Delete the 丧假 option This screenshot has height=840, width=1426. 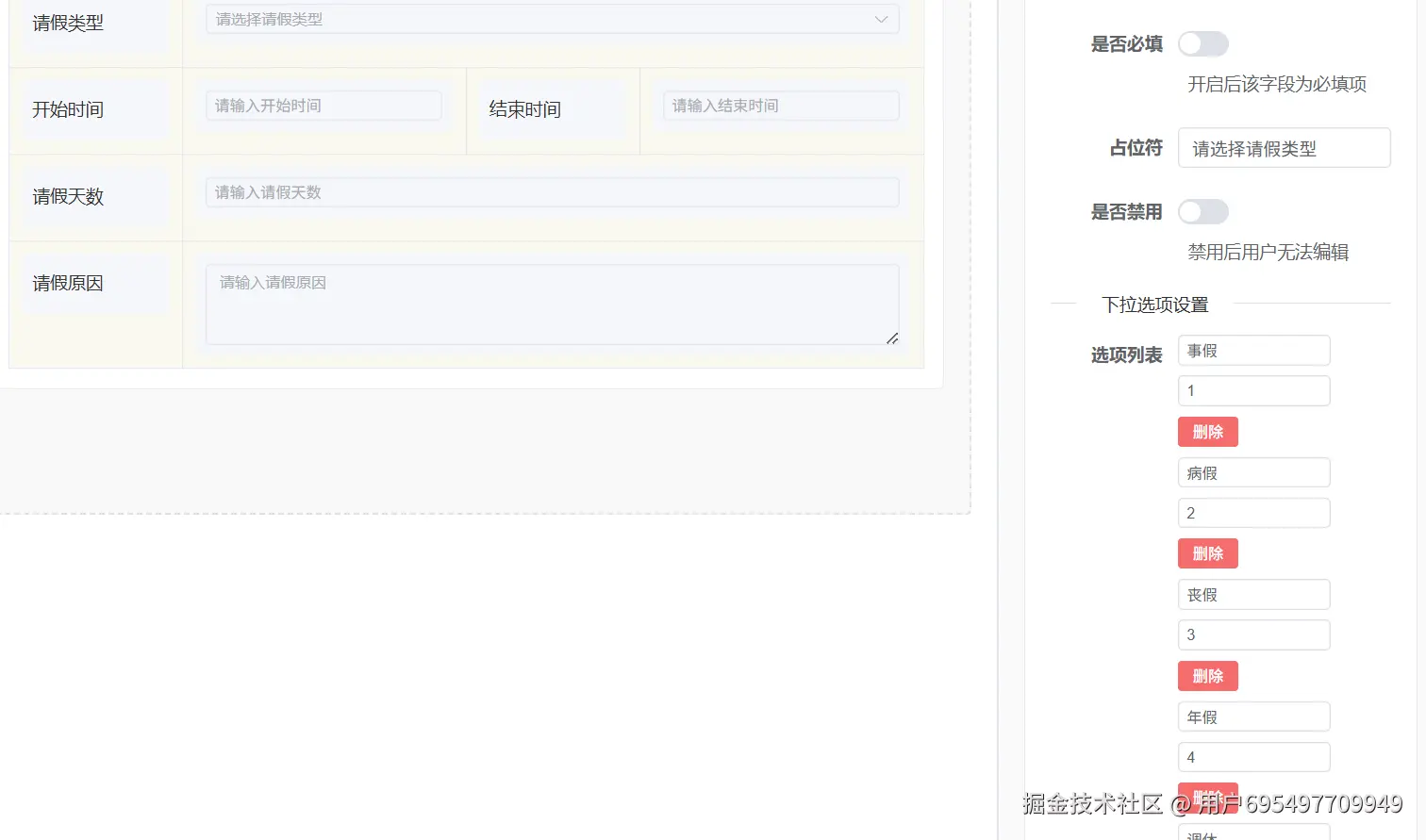click(x=1207, y=676)
